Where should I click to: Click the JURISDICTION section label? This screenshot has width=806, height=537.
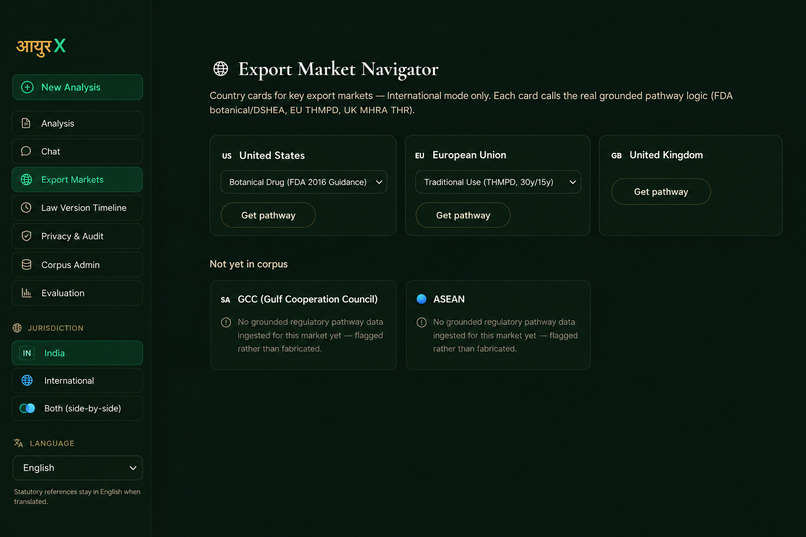point(56,328)
